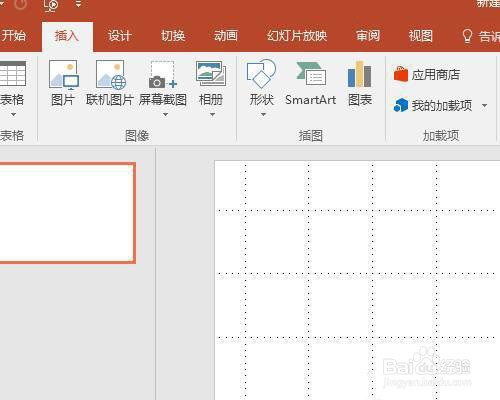
Task: Expand the 表格 table dropdown arrow
Action: pos(13,114)
